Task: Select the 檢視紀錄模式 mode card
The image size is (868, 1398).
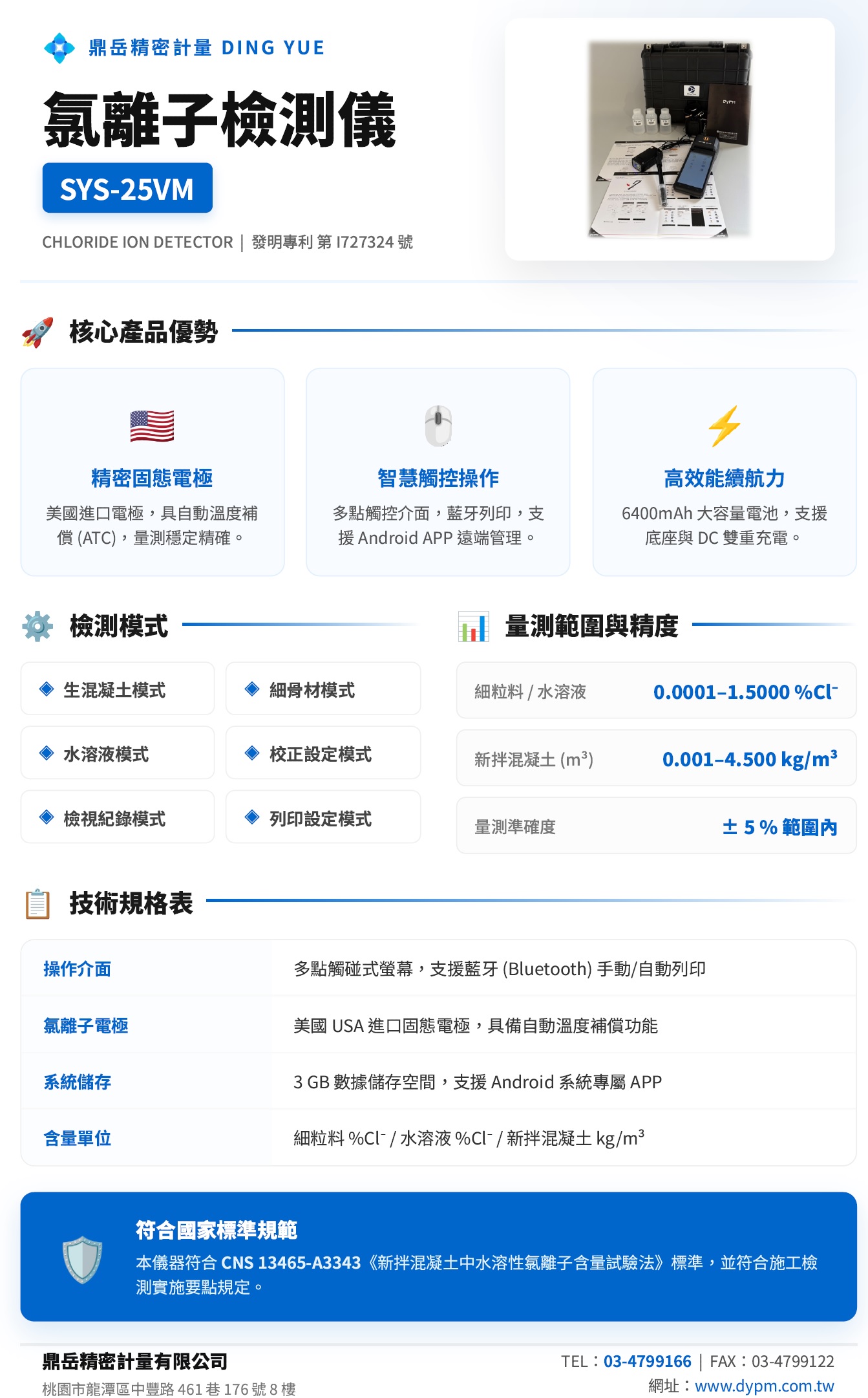Action: coord(118,817)
